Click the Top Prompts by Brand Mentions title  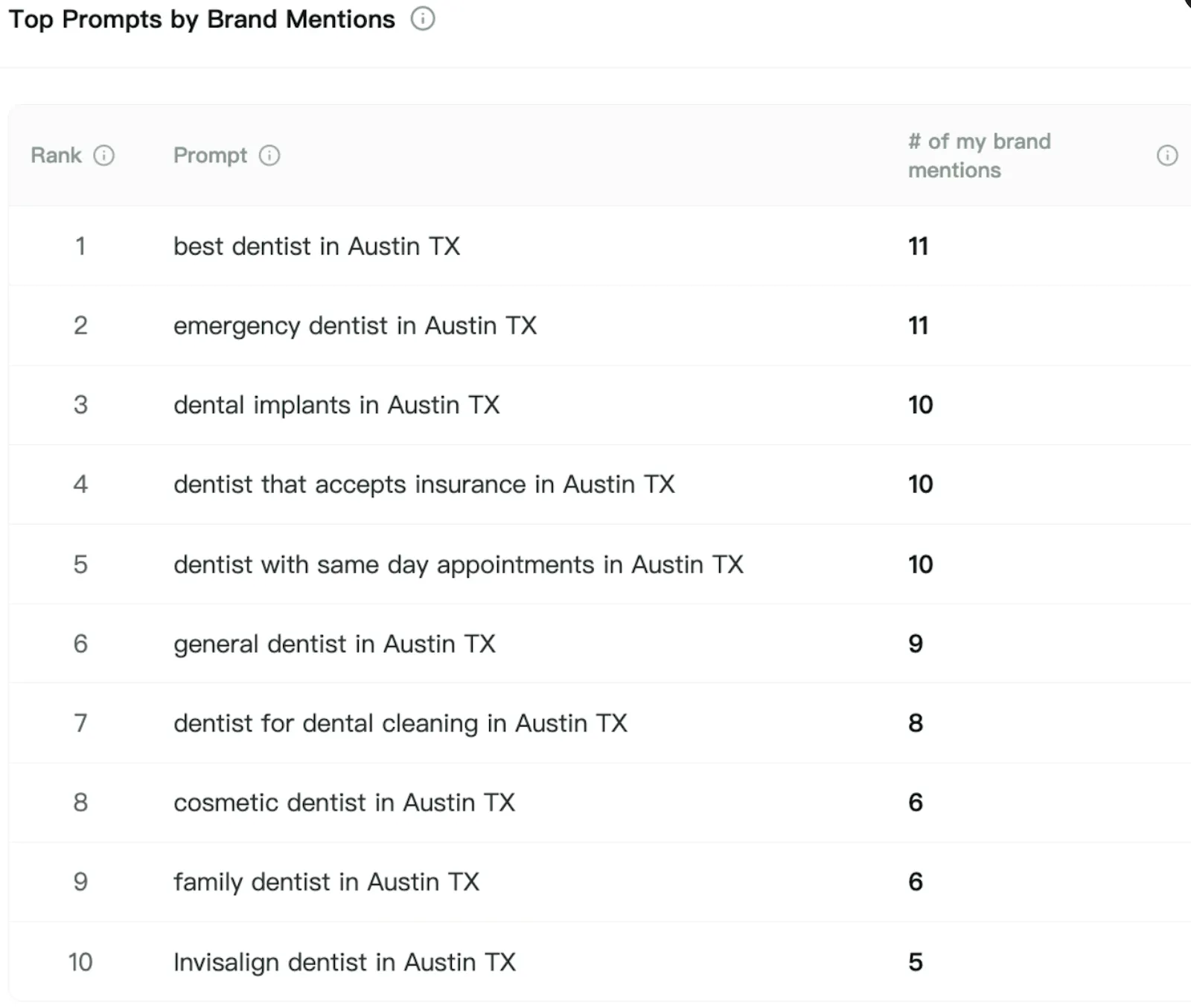(202, 19)
